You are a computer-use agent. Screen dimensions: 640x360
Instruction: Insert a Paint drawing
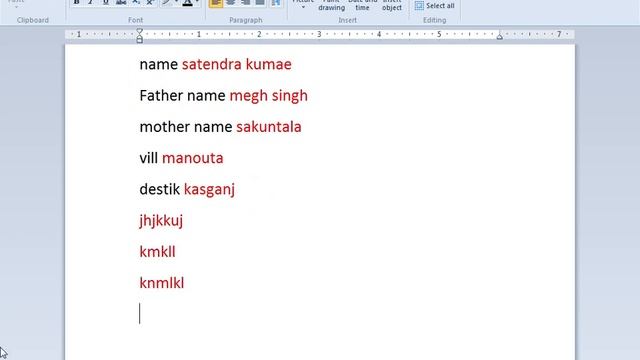click(331, 5)
